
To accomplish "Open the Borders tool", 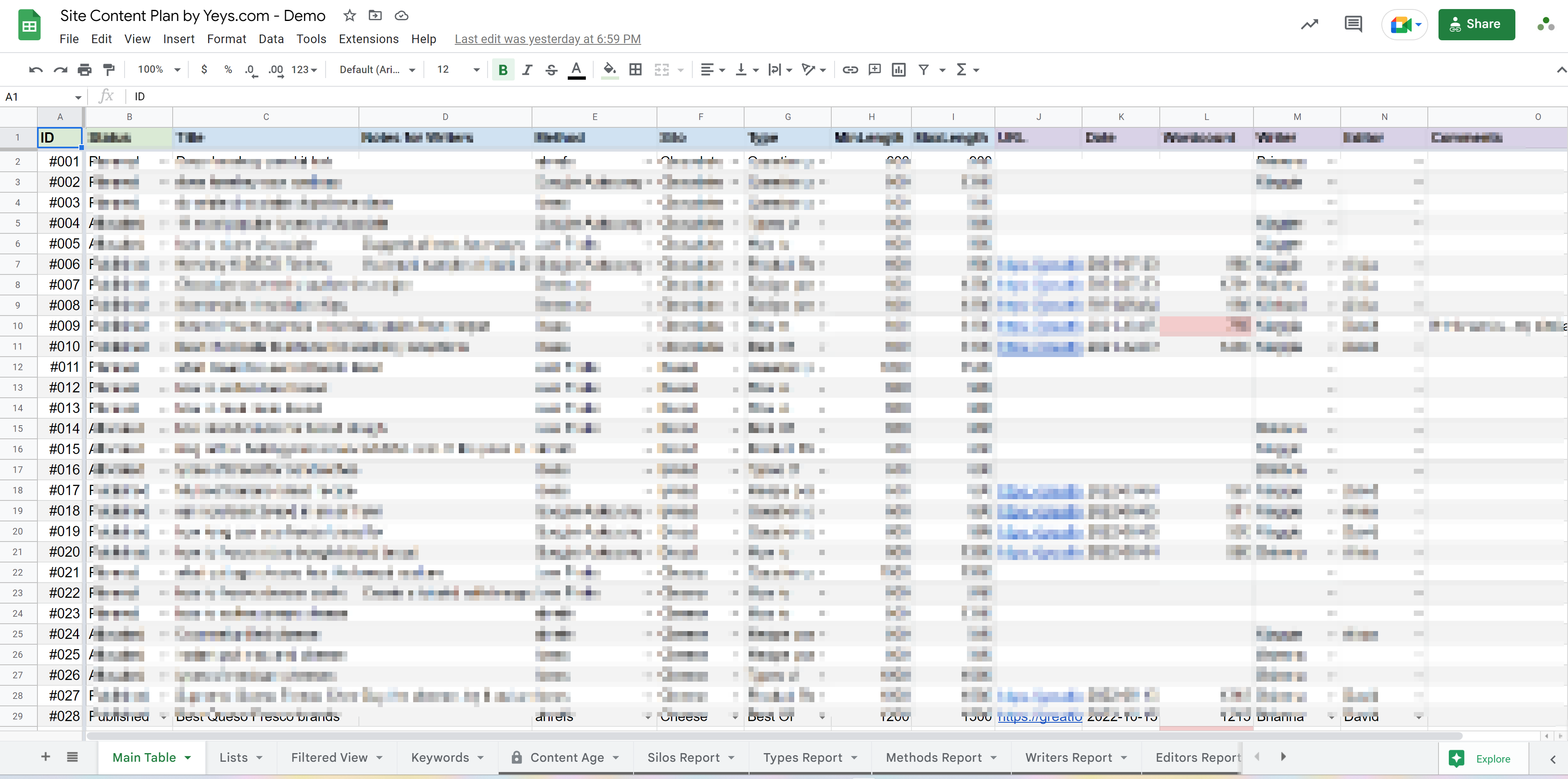I will pyautogui.click(x=635, y=70).
